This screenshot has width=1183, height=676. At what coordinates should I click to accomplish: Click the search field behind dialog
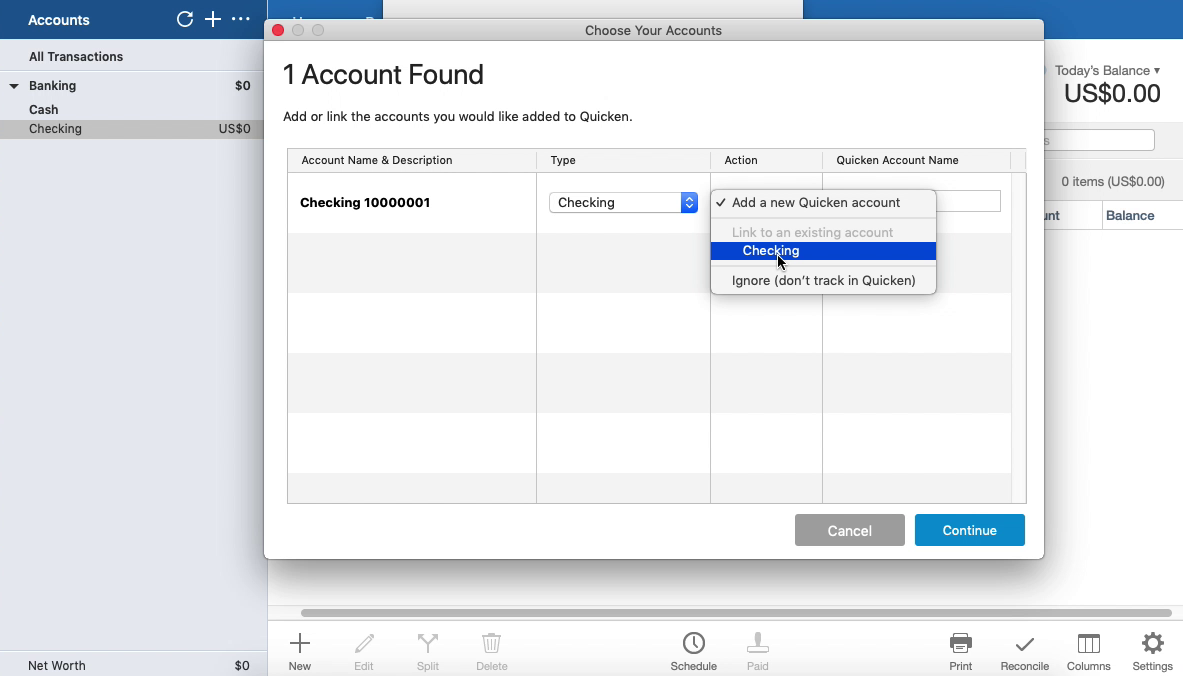click(1099, 140)
